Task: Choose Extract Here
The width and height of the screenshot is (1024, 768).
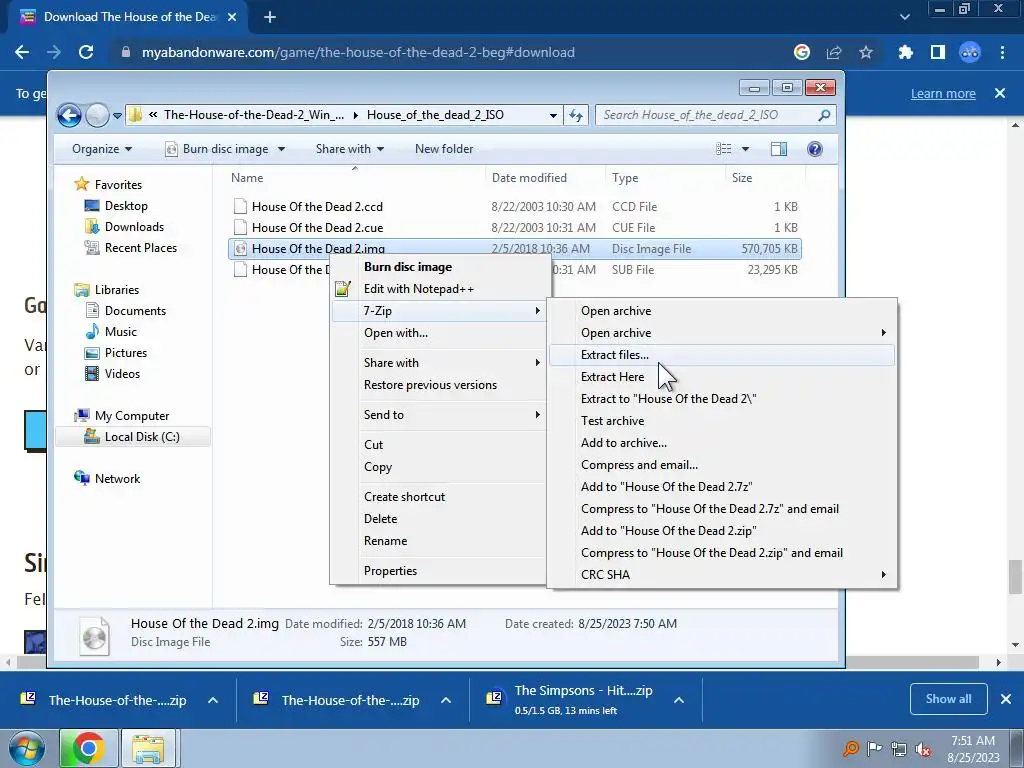Action: tap(722, 377)
